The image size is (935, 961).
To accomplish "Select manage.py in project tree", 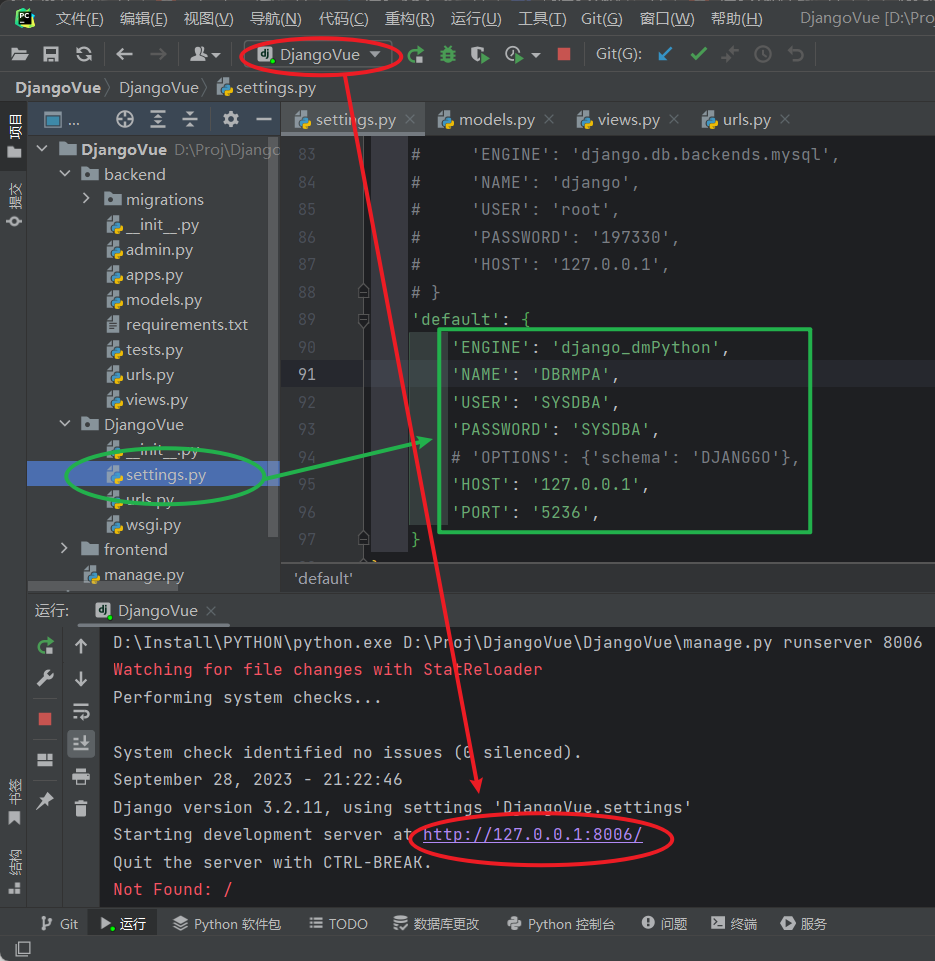I will (134, 575).
